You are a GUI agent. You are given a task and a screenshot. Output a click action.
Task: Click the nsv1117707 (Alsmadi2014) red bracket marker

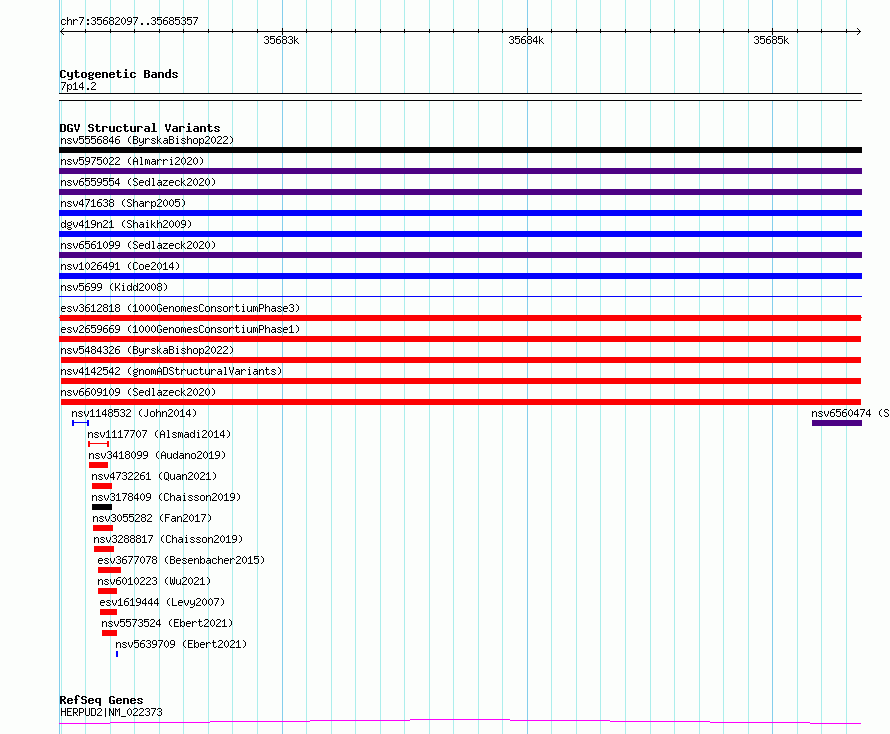click(x=99, y=444)
